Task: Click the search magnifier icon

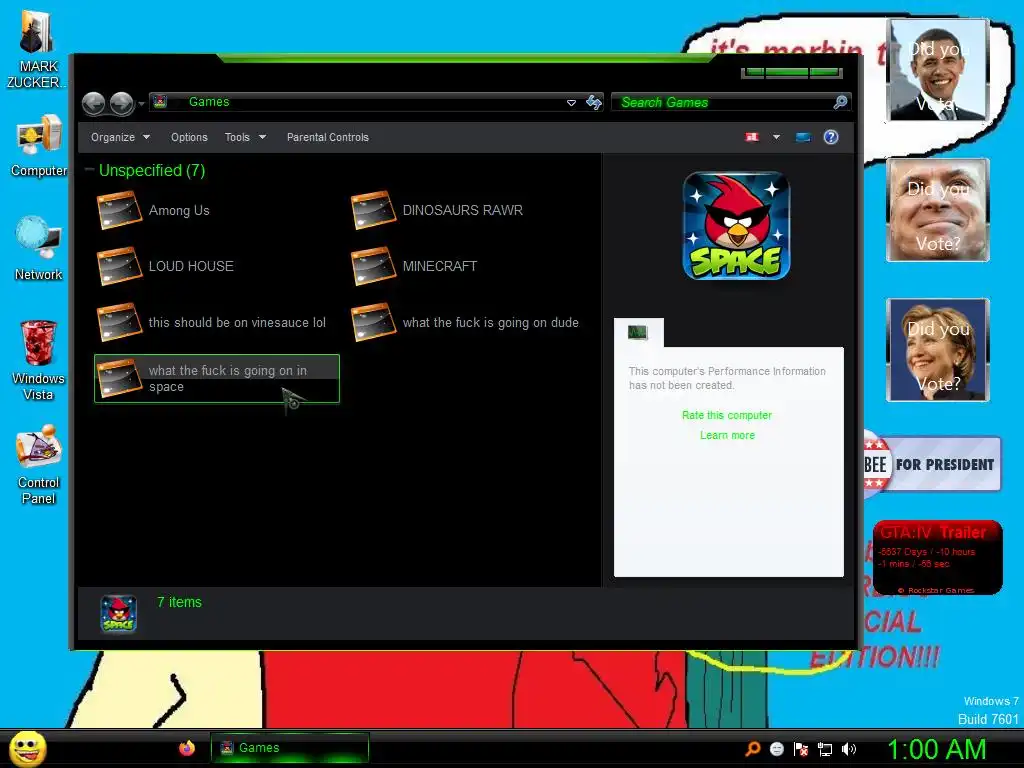Action: coord(840,102)
